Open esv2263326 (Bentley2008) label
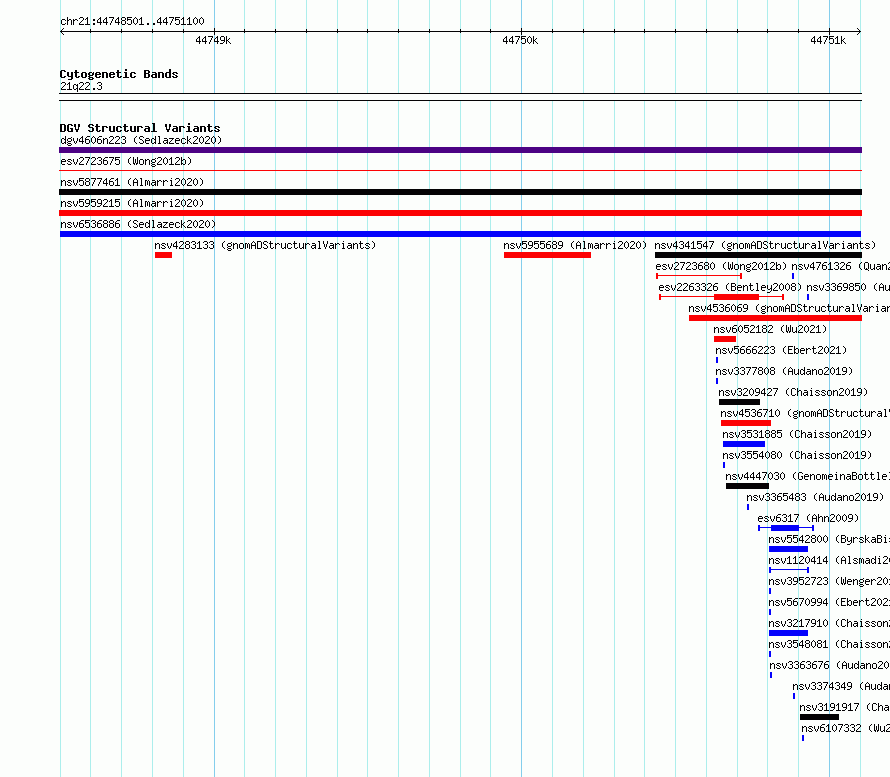Image resolution: width=890 pixels, height=777 pixels. (730, 287)
